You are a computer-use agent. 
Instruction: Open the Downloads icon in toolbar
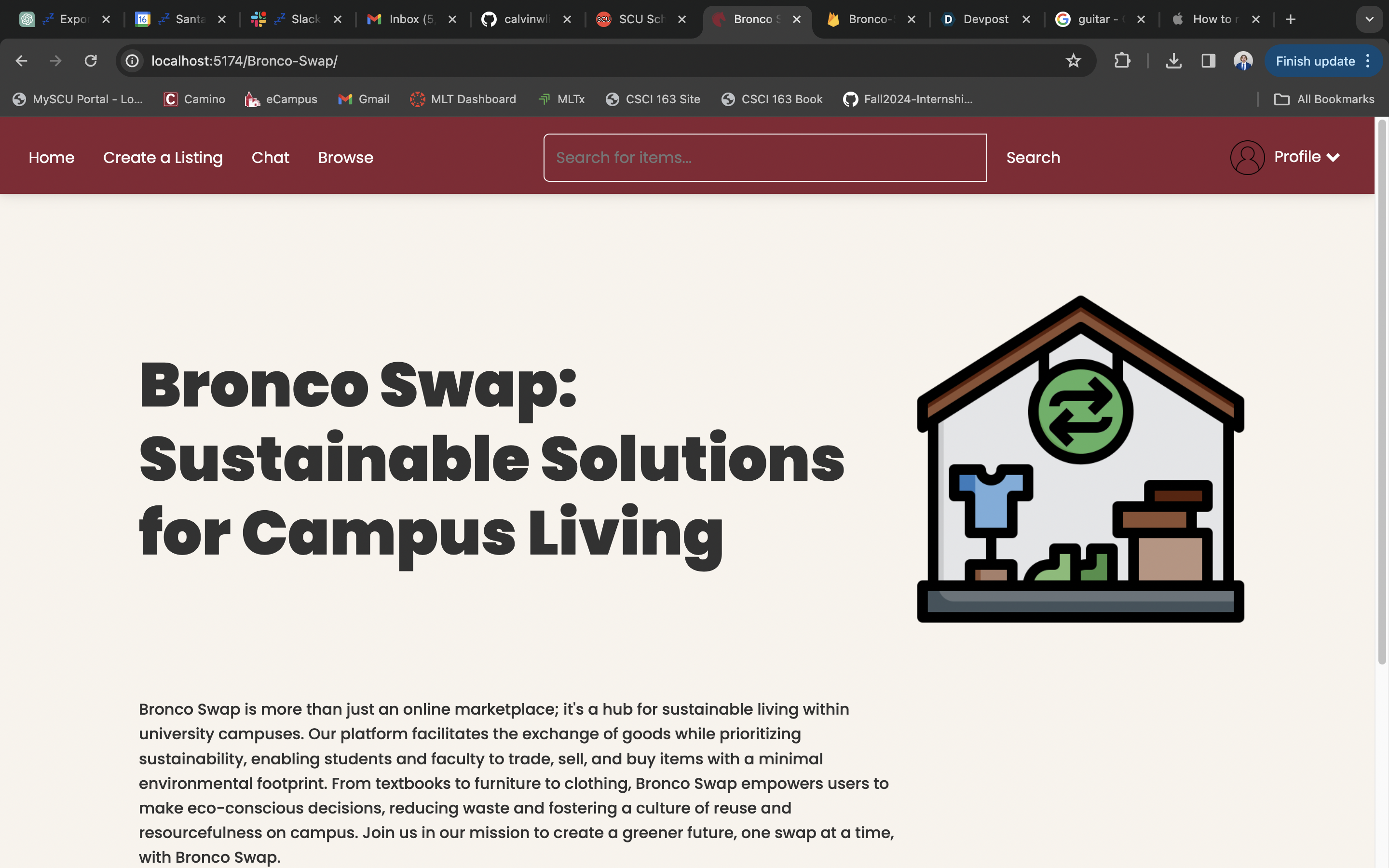click(x=1173, y=61)
